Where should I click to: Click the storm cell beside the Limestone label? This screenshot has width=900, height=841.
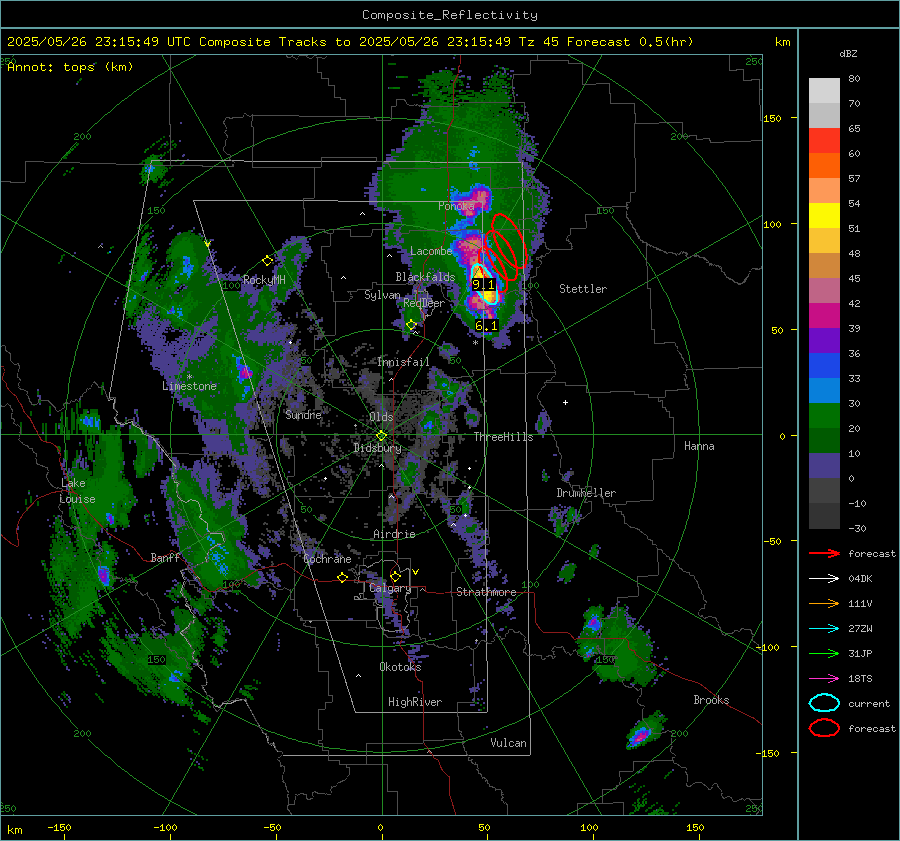pos(245,374)
